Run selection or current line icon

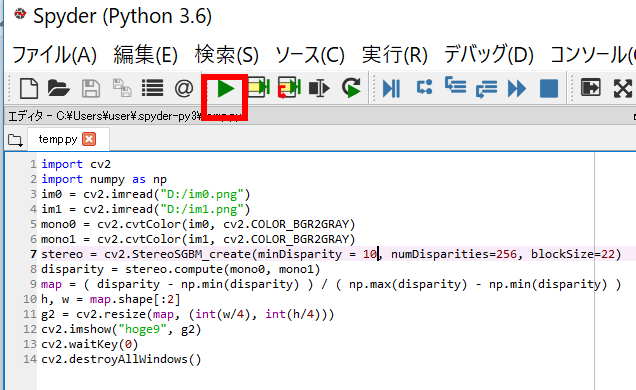click(319, 88)
